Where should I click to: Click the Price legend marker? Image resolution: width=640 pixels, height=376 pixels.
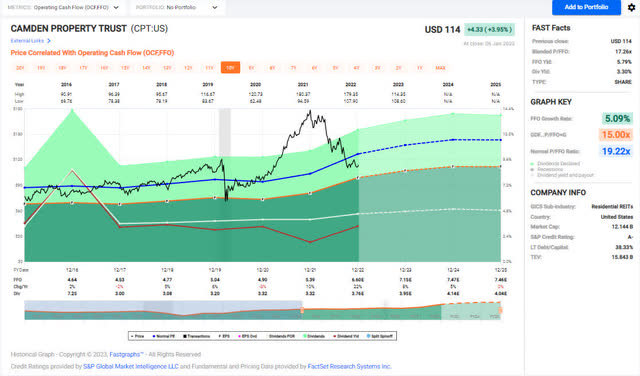137,336
